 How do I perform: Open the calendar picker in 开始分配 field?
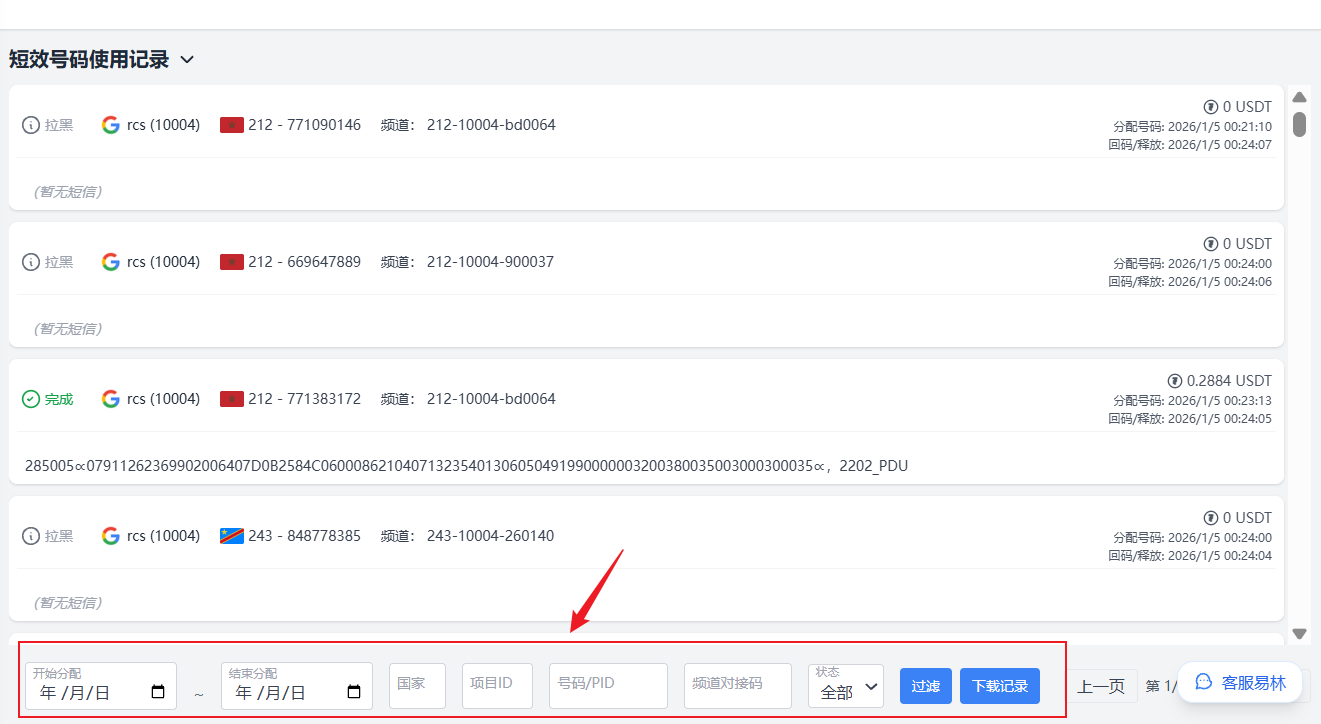tap(157, 692)
